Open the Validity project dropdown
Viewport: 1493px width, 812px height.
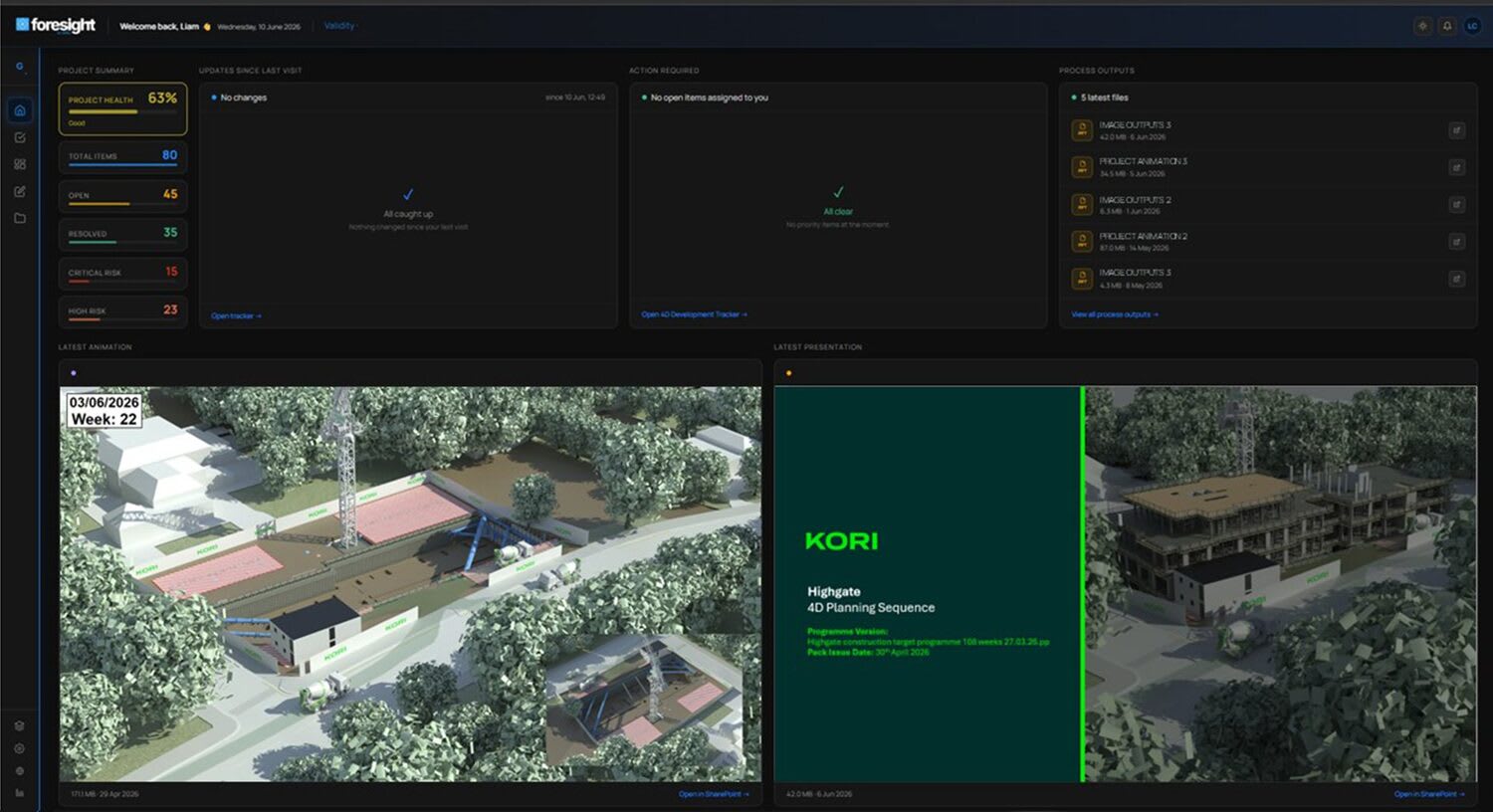(x=339, y=26)
